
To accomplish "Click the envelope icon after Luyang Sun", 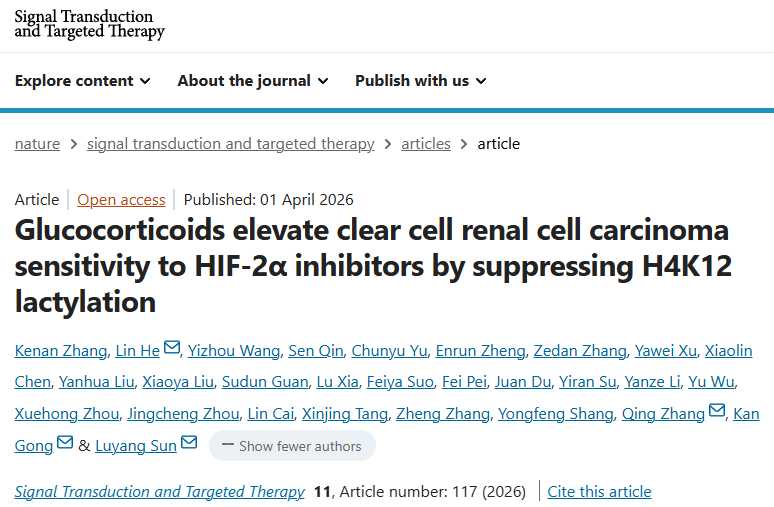I will coord(189,443).
